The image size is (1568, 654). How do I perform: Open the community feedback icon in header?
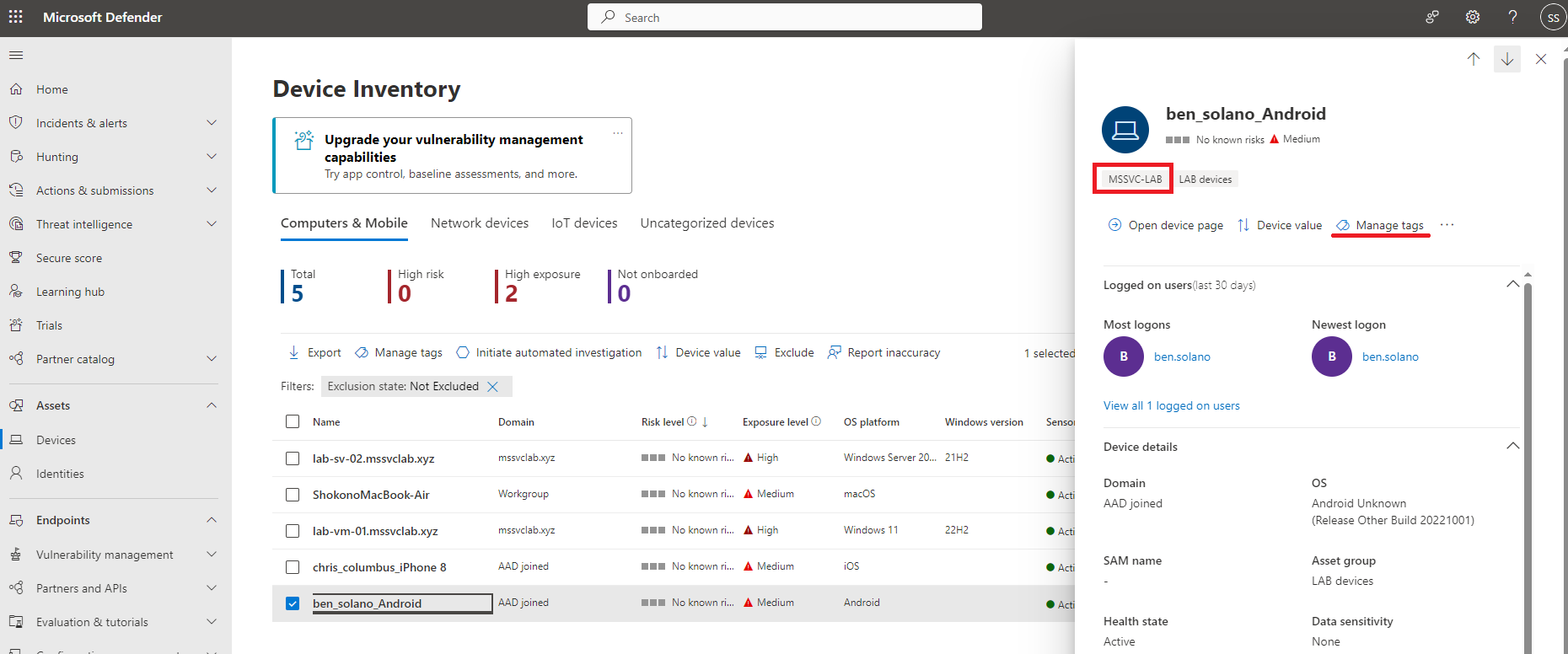point(1432,17)
